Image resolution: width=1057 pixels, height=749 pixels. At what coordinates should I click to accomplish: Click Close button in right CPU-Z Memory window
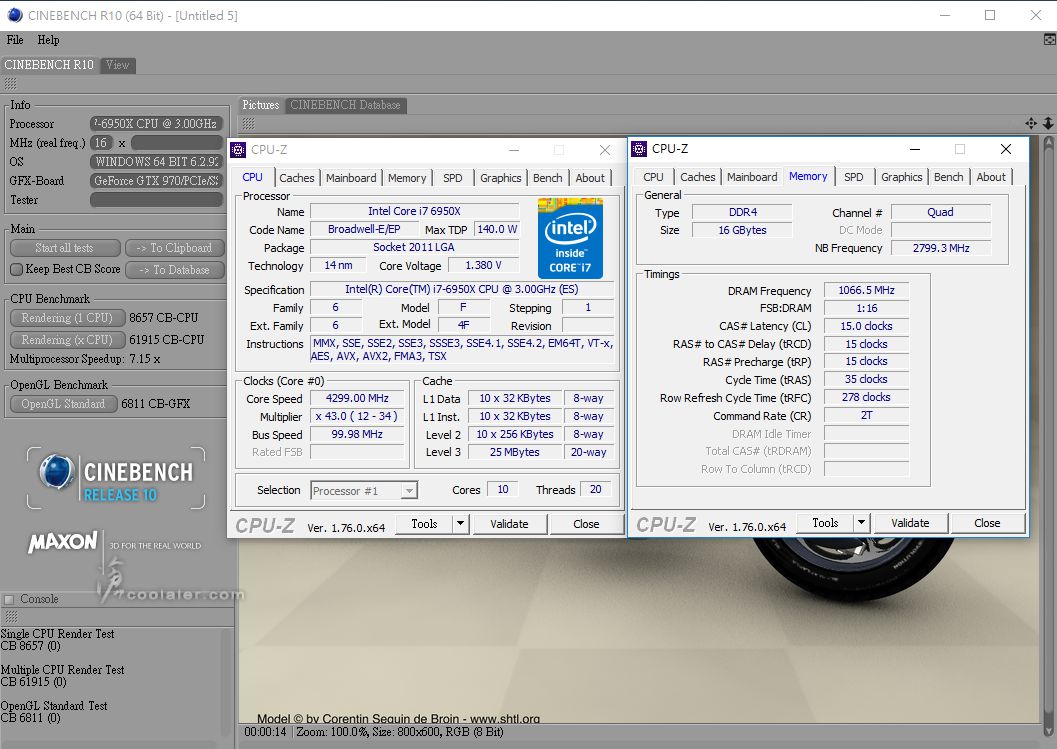click(x=987, y=522)
